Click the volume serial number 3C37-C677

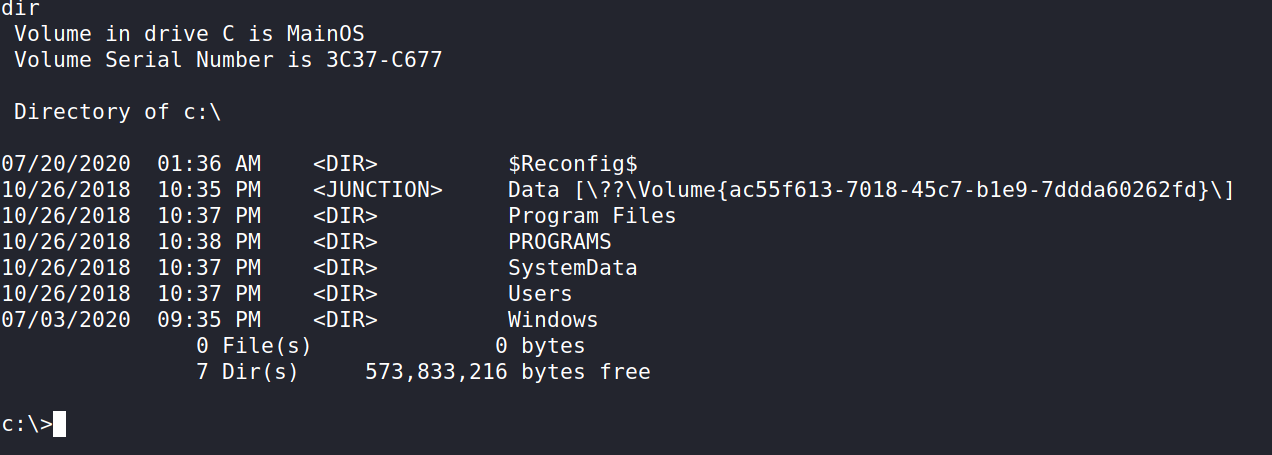point(385,60)
